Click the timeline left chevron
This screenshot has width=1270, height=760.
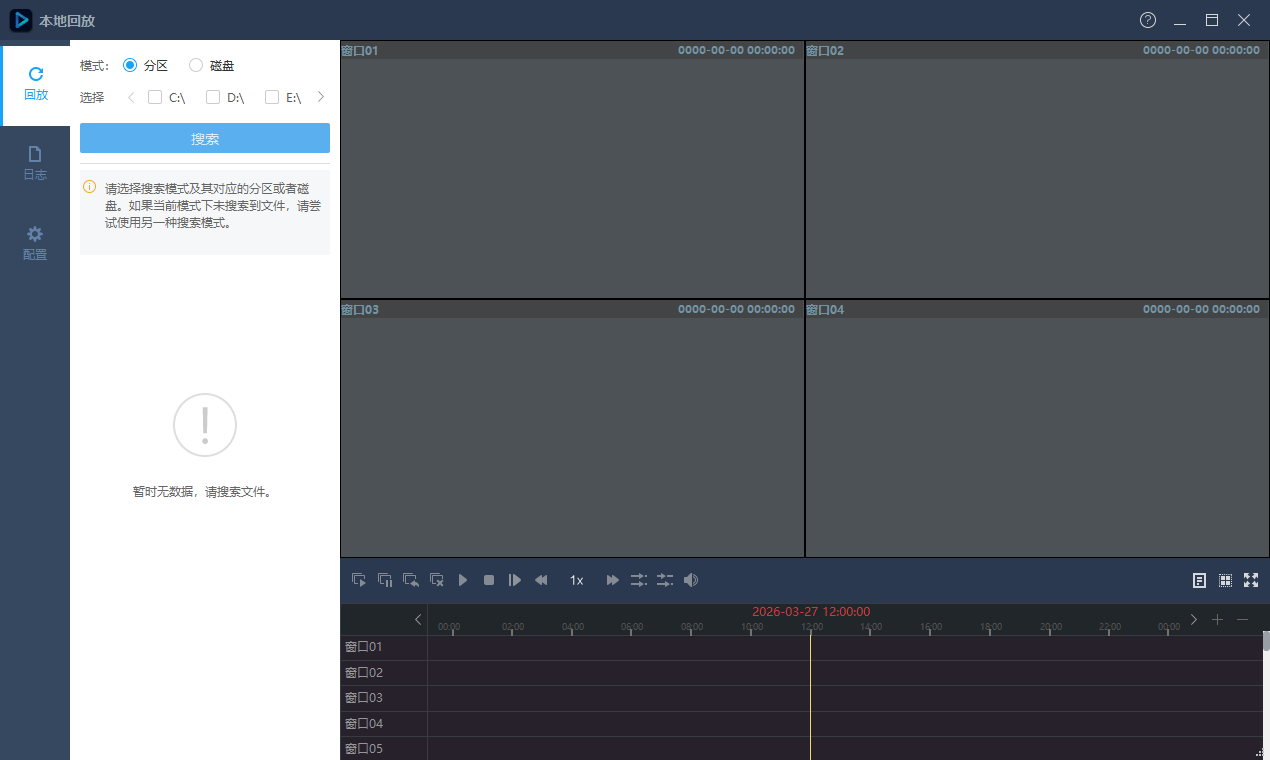click(418, 619)
